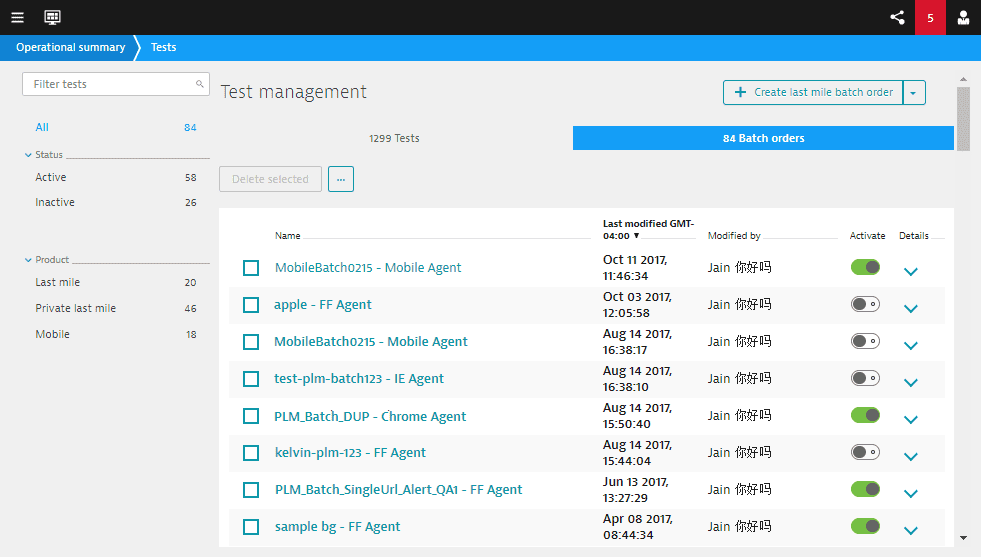Open apple - FF Agent batch order link

[323, 305]
